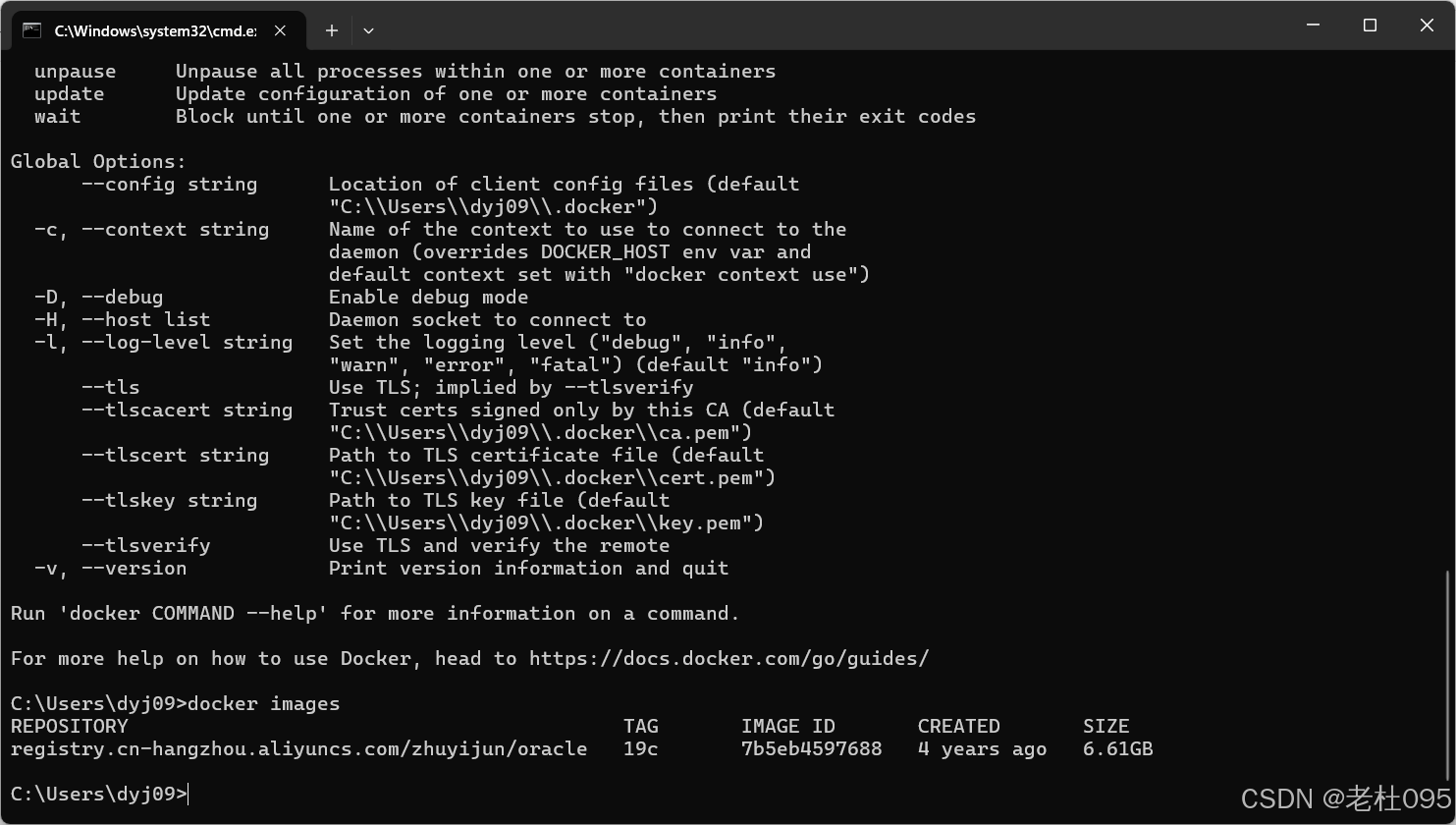This screenshot has height=825, width=1456.
Task: Click the '-l, --log-level string' option
Action: 163,342
